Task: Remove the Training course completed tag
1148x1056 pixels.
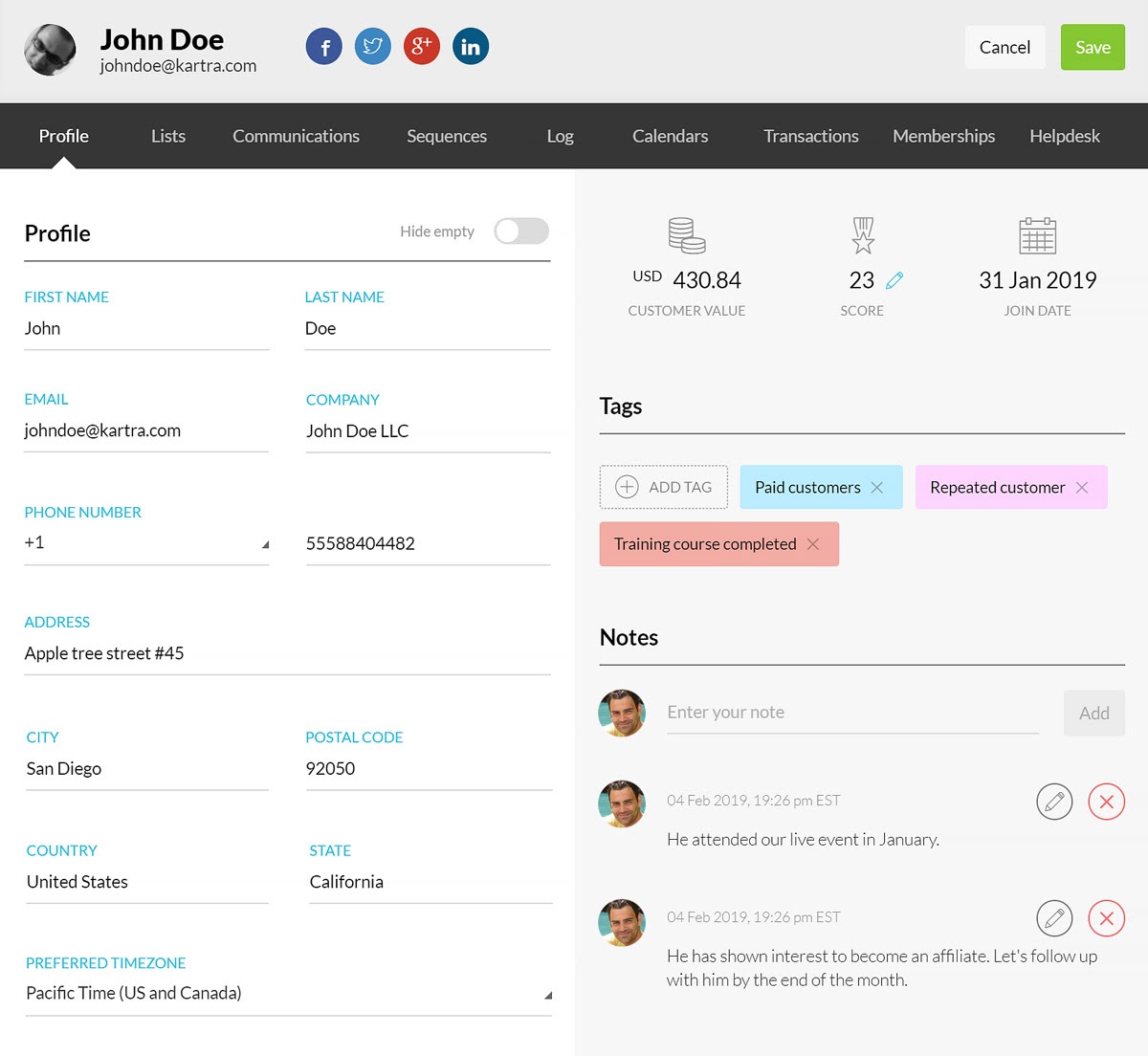Action: coord(813,544)
